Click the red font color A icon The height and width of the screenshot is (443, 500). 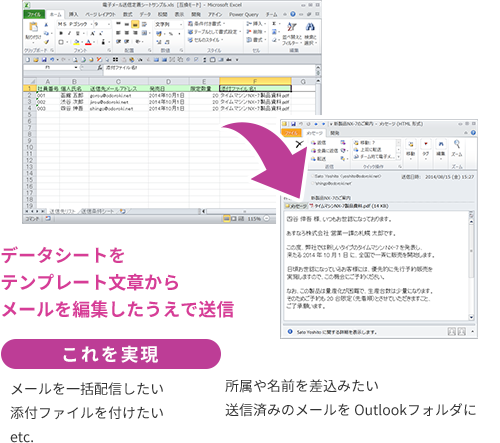(x=88, y=42)
